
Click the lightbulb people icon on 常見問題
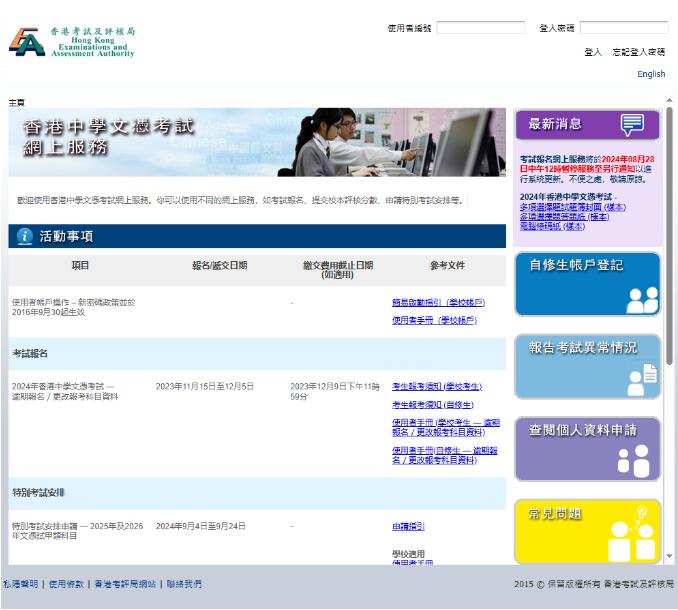click(632, 534)
